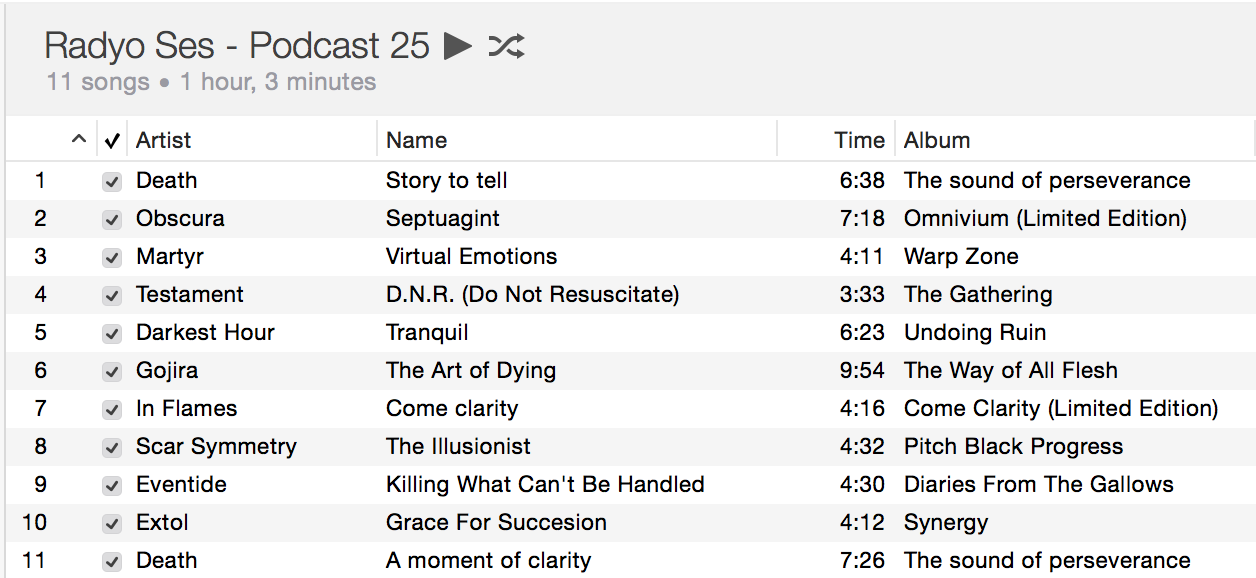Screen dimensions: 1256x578
Task: Toggle the Scar Symmetry track checkbox
Action: click(112, 448)
